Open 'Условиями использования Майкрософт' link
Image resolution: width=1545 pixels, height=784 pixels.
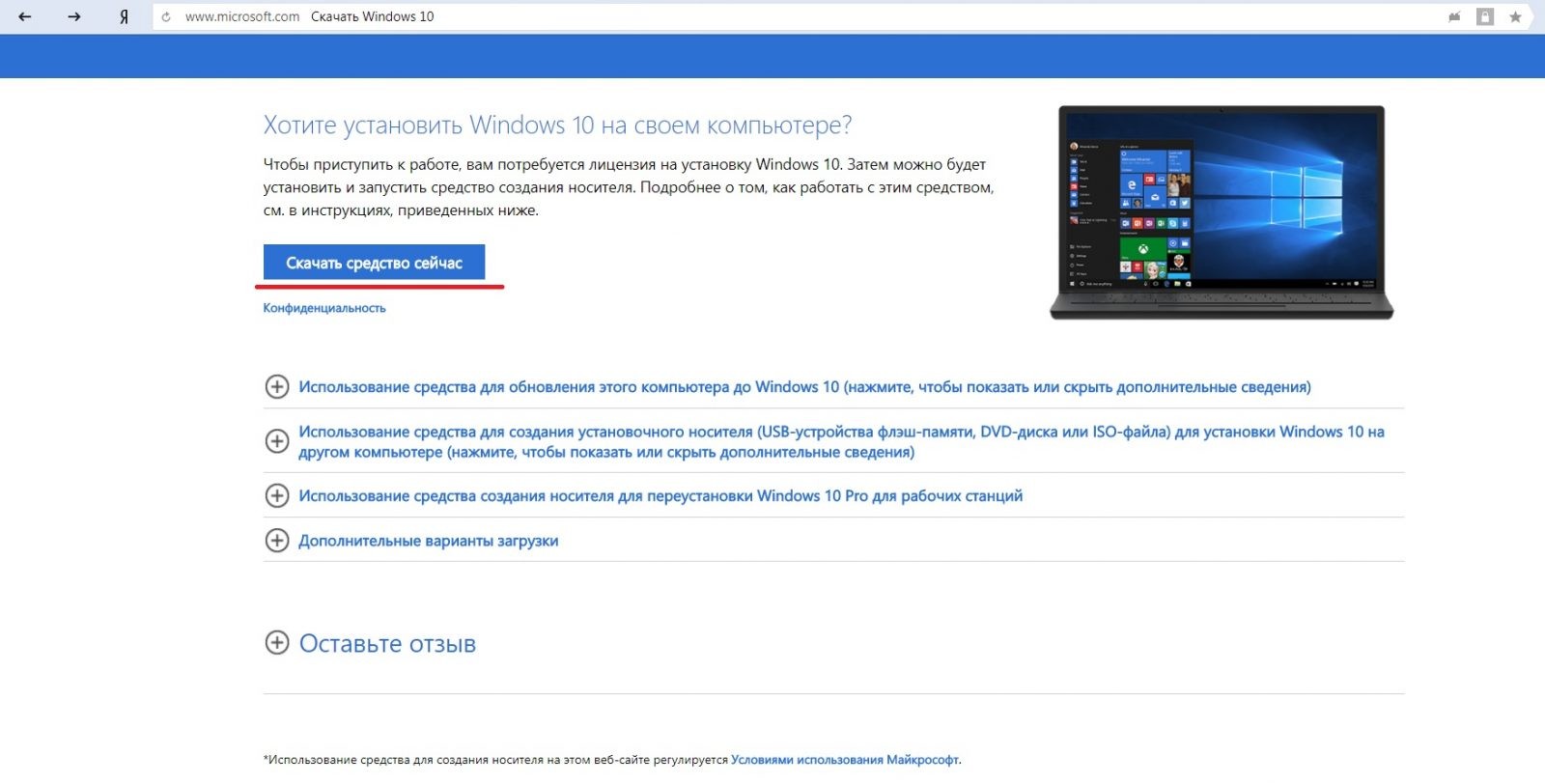click(x=845, y=760)
